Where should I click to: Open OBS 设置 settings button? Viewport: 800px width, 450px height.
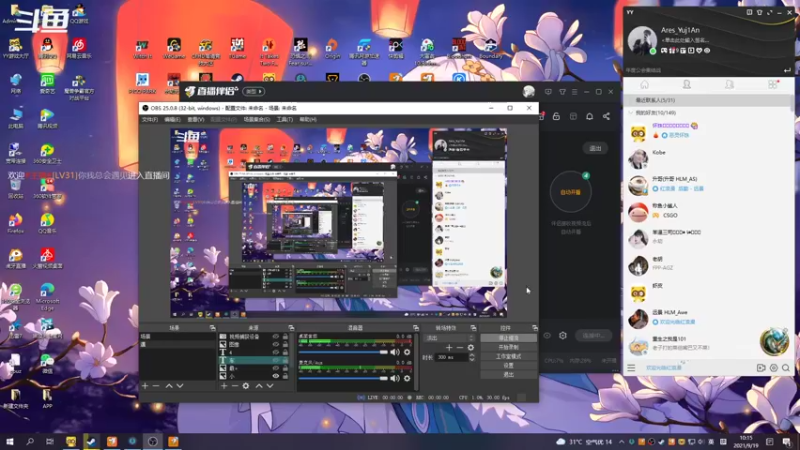coord(508,365)
